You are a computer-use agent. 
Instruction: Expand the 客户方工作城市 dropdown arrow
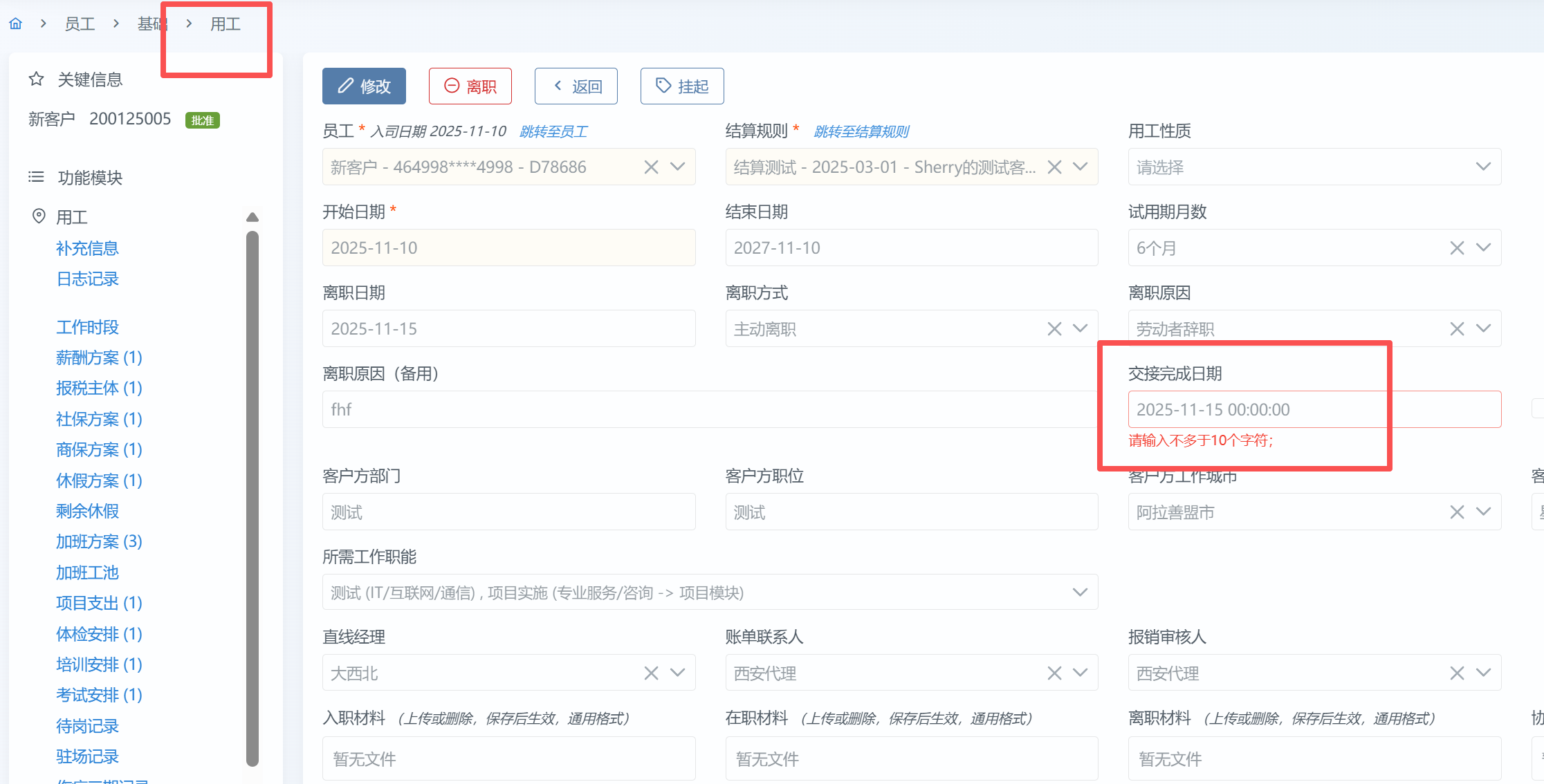1483,512
